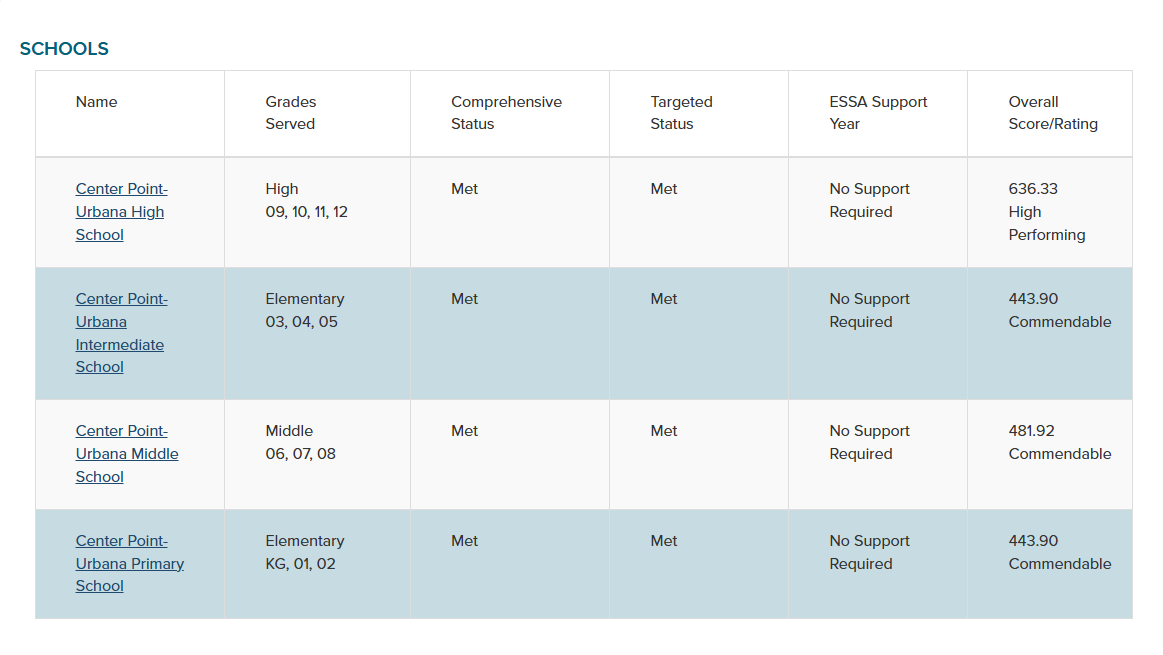Click the SCHOOLS section heading
This screenshot has height=655, width=1163.
(x=64, y=49)
